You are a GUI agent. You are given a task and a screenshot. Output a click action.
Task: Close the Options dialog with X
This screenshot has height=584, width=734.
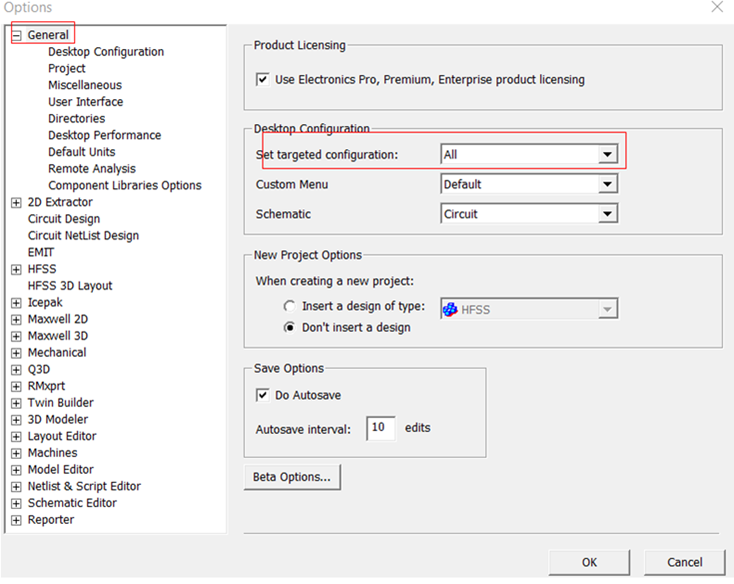click(717, 8)
